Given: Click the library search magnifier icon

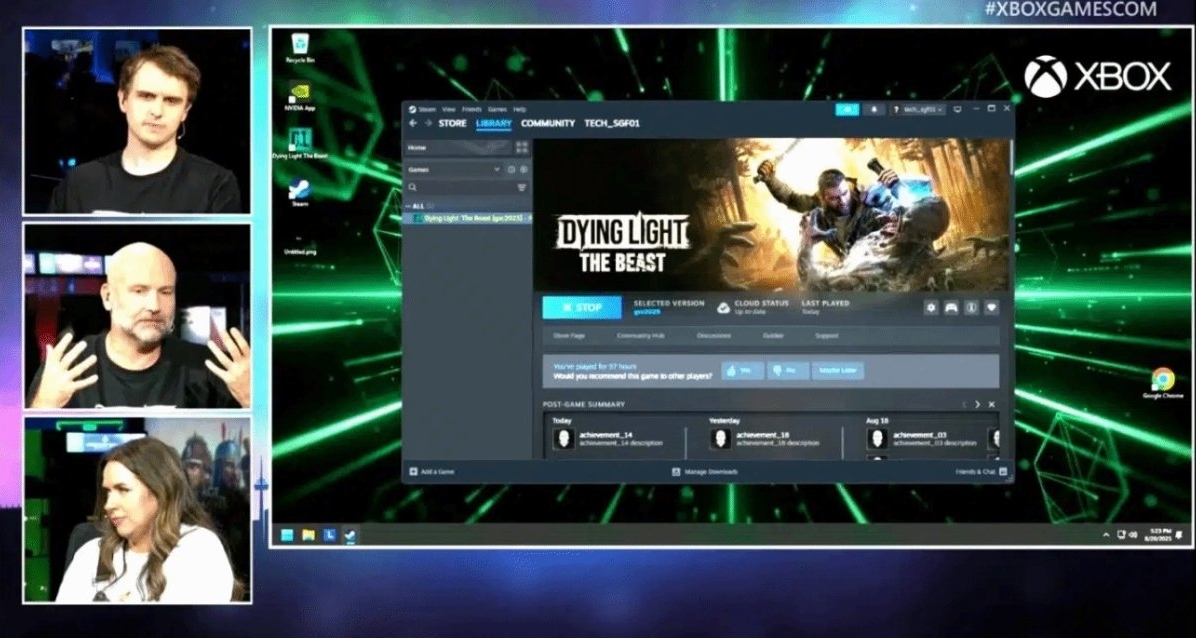Looking at the screenshot, I should point(413,188).
